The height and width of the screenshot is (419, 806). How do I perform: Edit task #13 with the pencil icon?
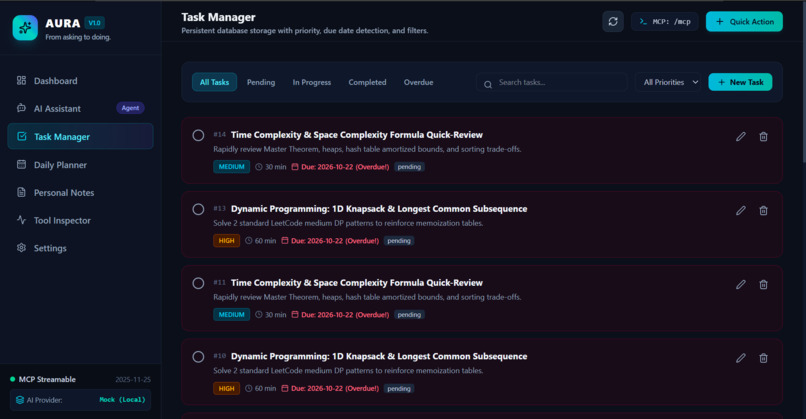point(740,210)
